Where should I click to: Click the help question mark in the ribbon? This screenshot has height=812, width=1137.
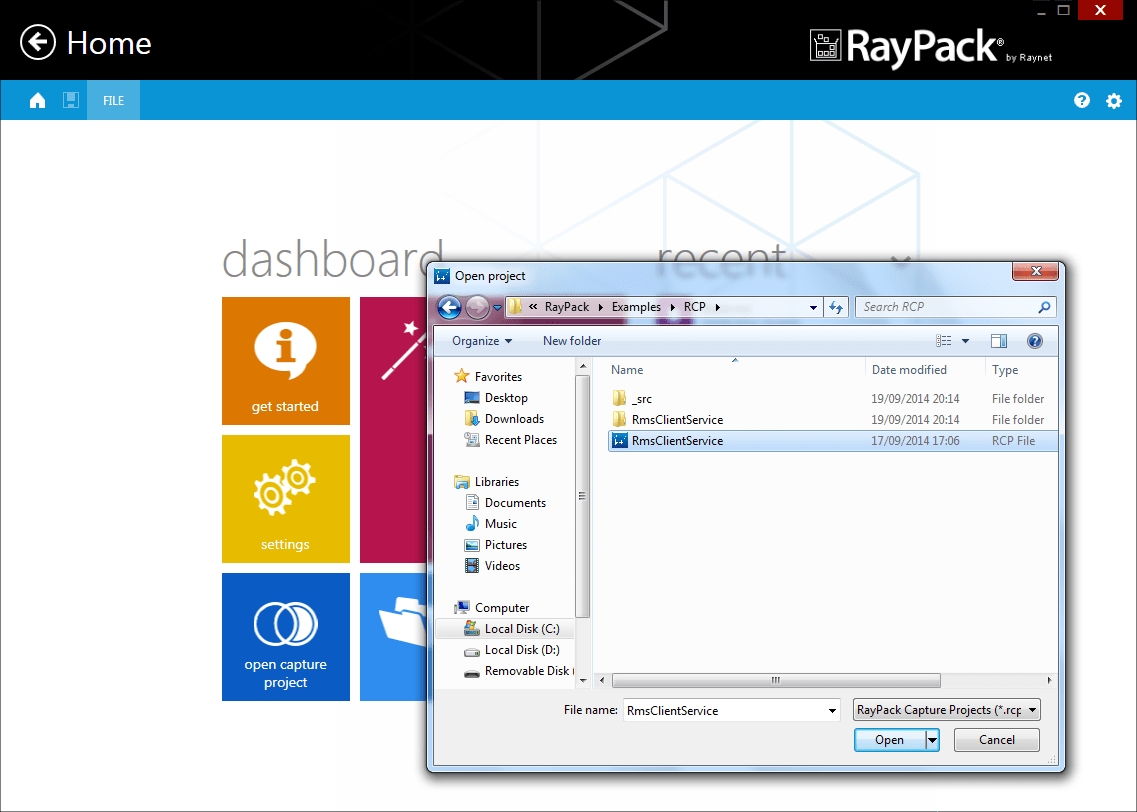coord(1081,100)
